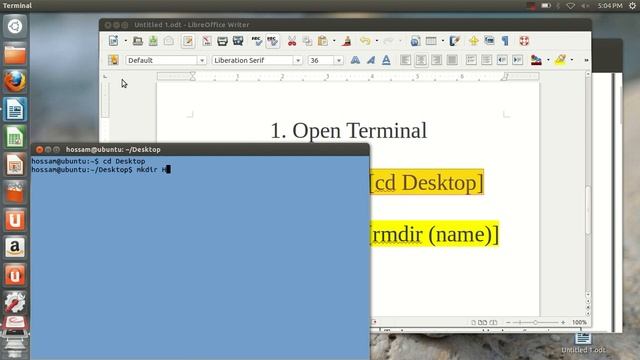Viewport: 640px width, 360px height.
Task: Click the Export as PDF icon
Action: pyautogui.click(x=207, y=41)
